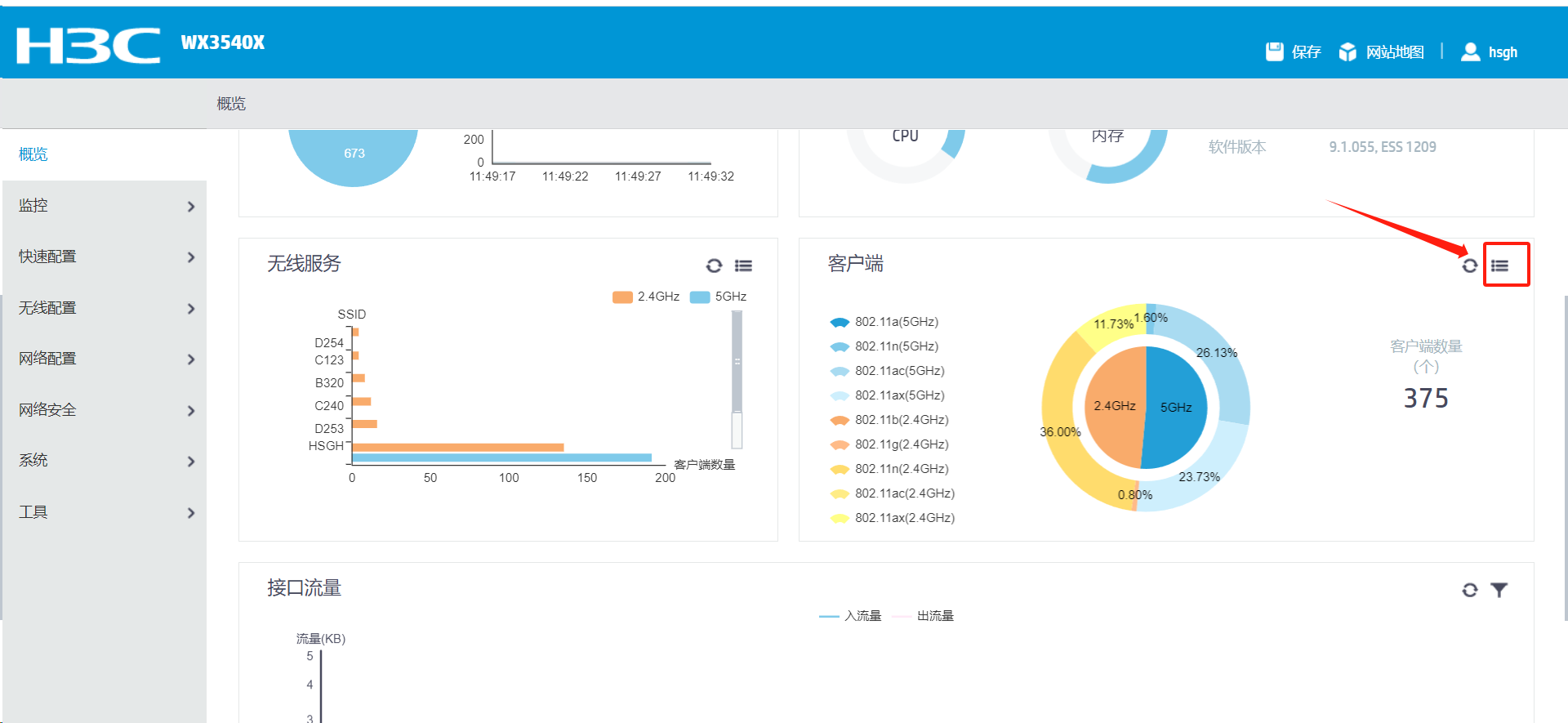Expand the 网络安全 network security arrow
The image size is (1568, 723).
(x=191, y=411)
